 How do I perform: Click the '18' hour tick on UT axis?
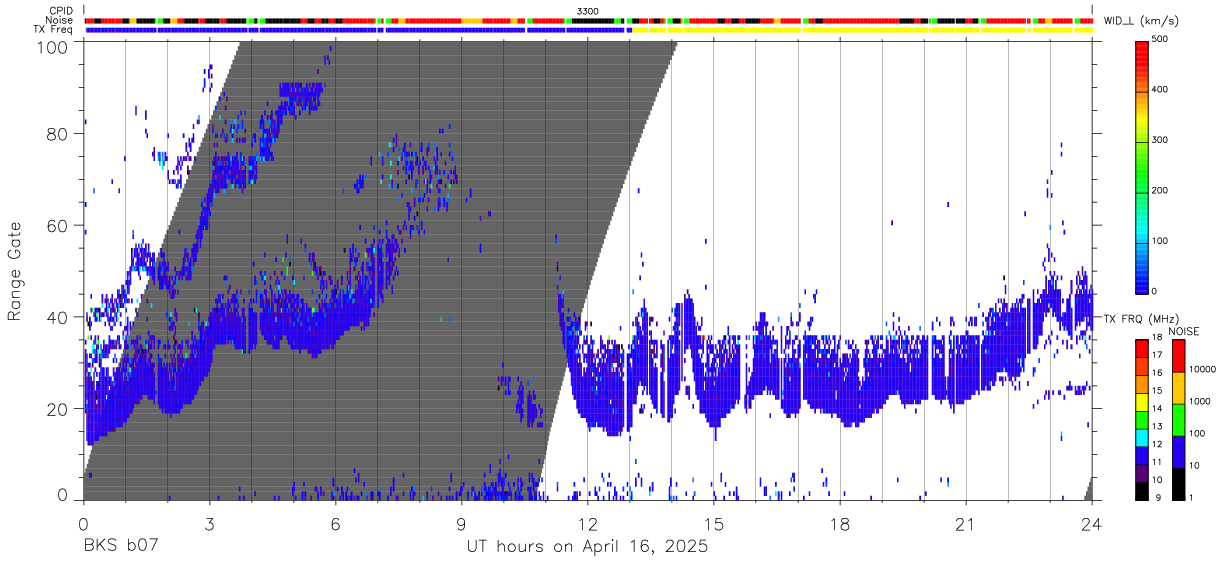(x=840, y=523)
